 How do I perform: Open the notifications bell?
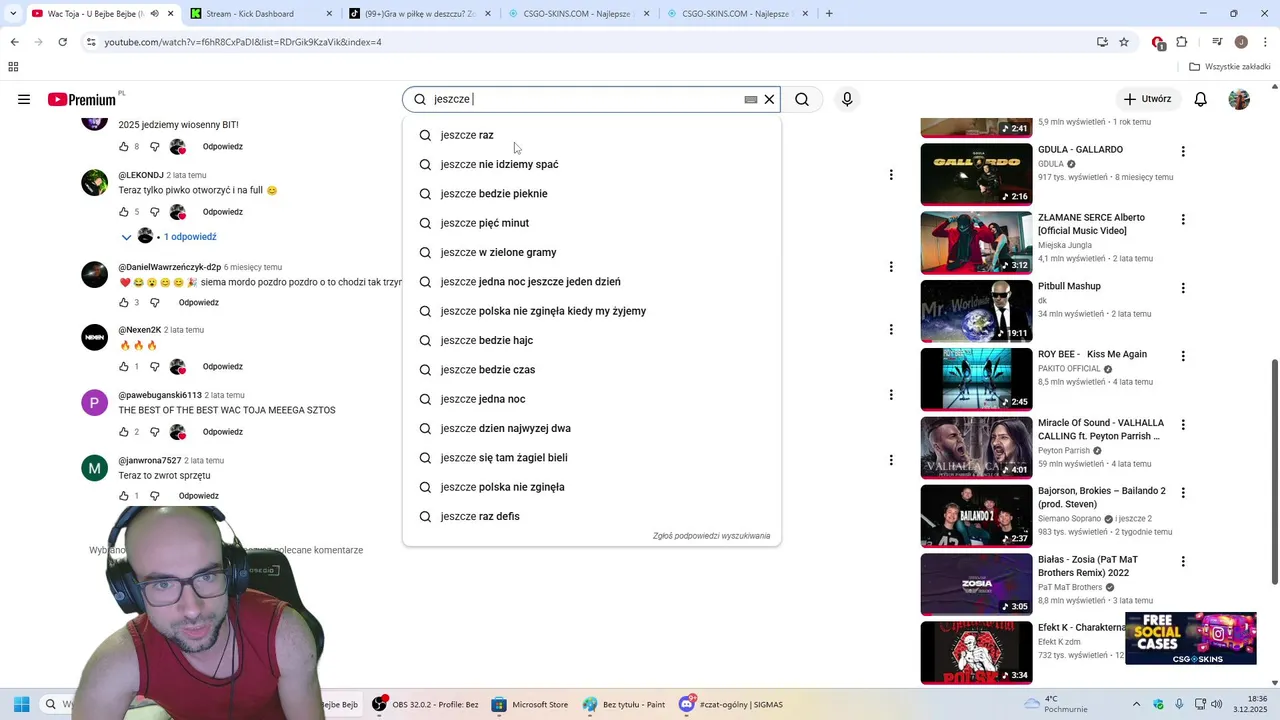pyautogui.click(x=1201, y=99)
